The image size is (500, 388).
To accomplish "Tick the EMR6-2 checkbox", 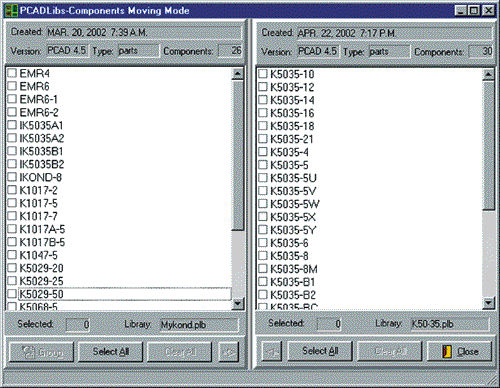I will [12, 112].
